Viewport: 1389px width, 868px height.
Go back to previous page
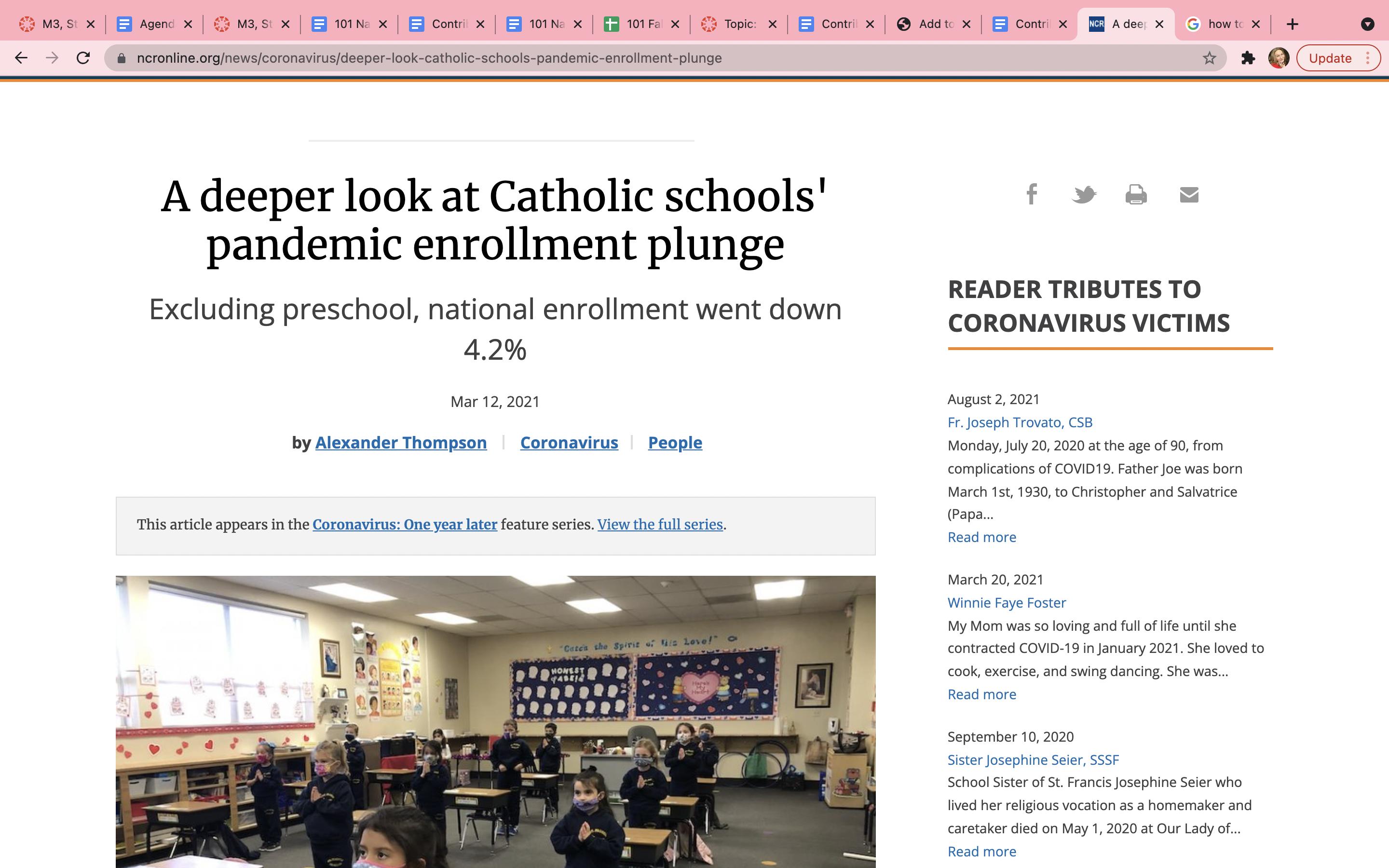[21, 58]
